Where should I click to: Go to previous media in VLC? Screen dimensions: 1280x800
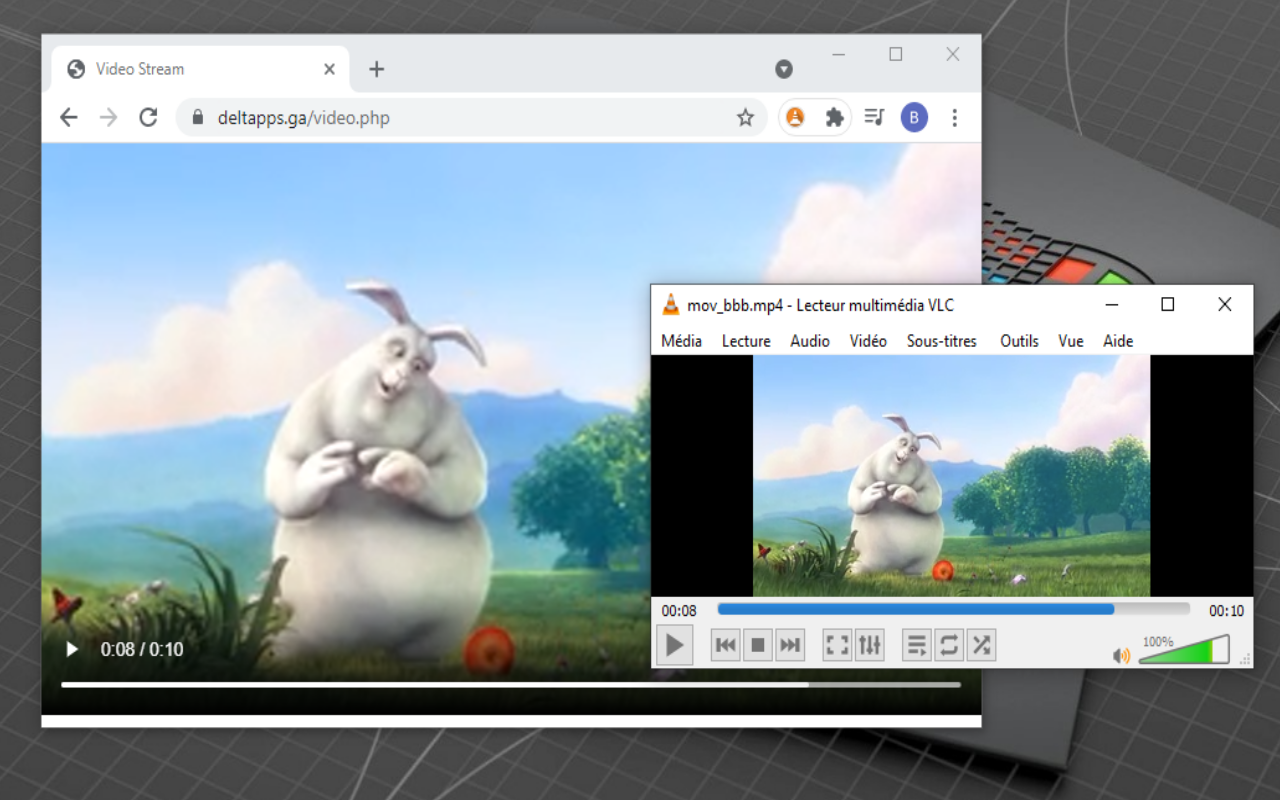(x=726, y=645)
